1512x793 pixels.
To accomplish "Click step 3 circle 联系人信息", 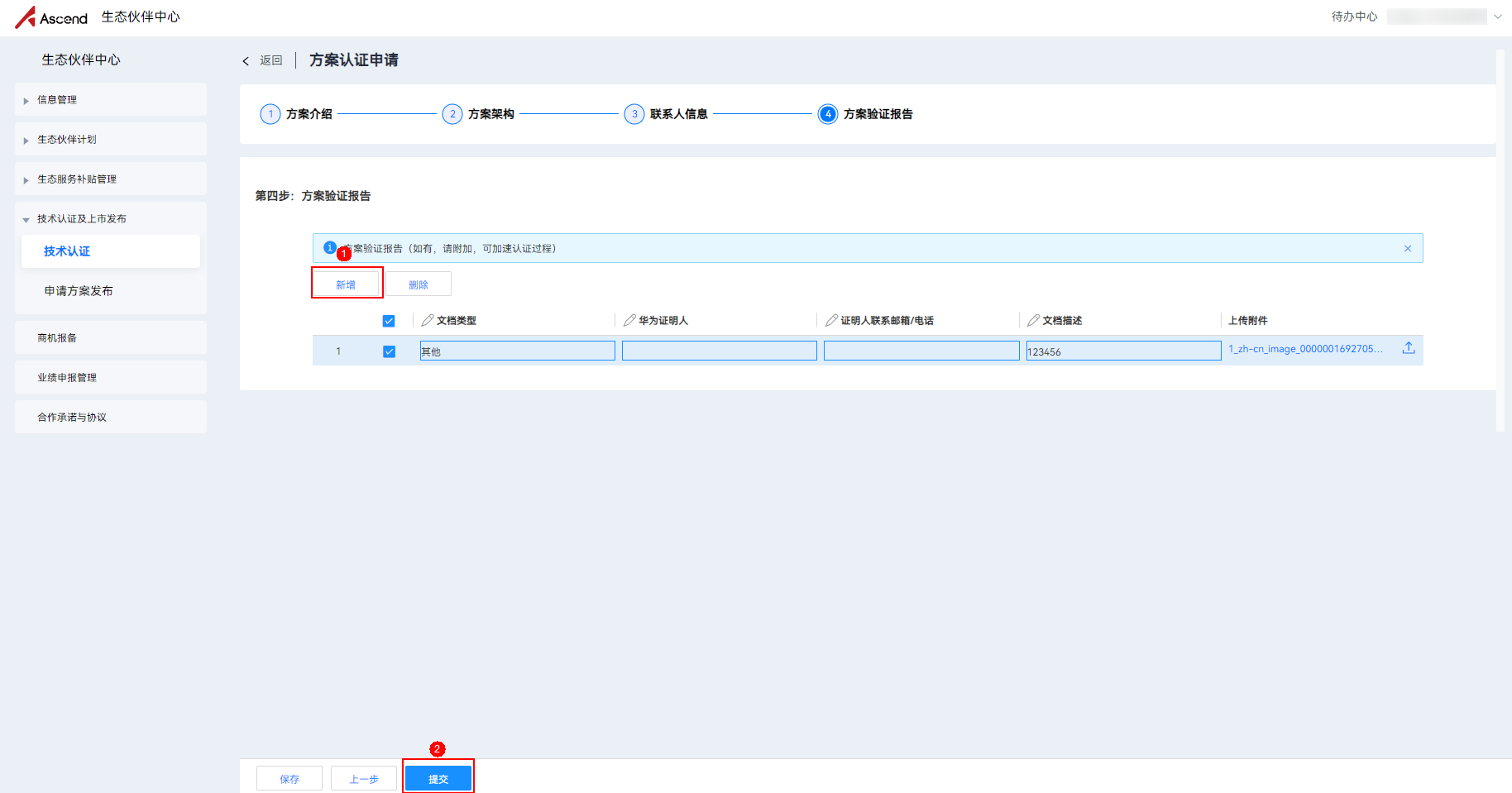I will (634, 114).
